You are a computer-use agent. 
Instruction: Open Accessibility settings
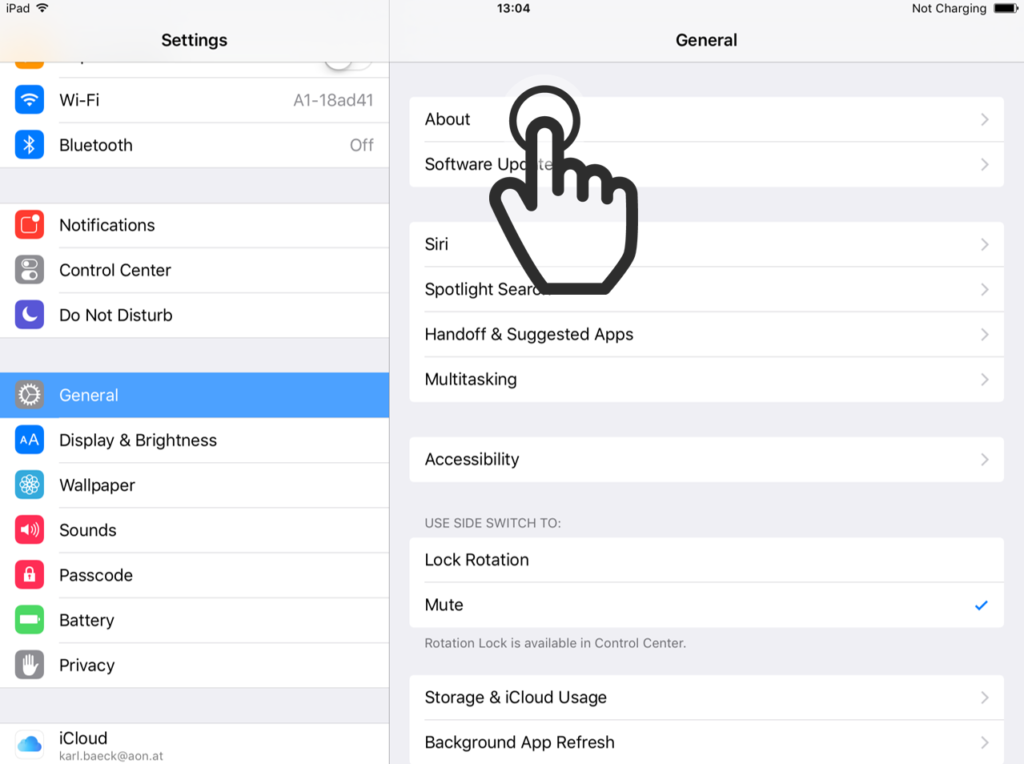pos(707,460)
